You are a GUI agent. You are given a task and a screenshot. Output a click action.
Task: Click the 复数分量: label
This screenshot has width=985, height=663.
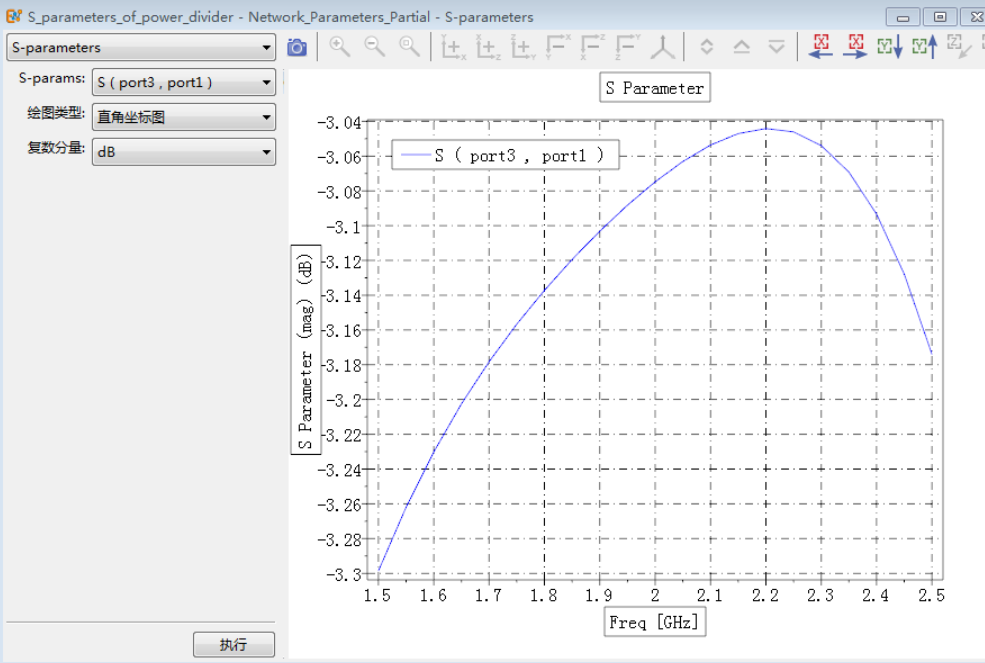56,148
